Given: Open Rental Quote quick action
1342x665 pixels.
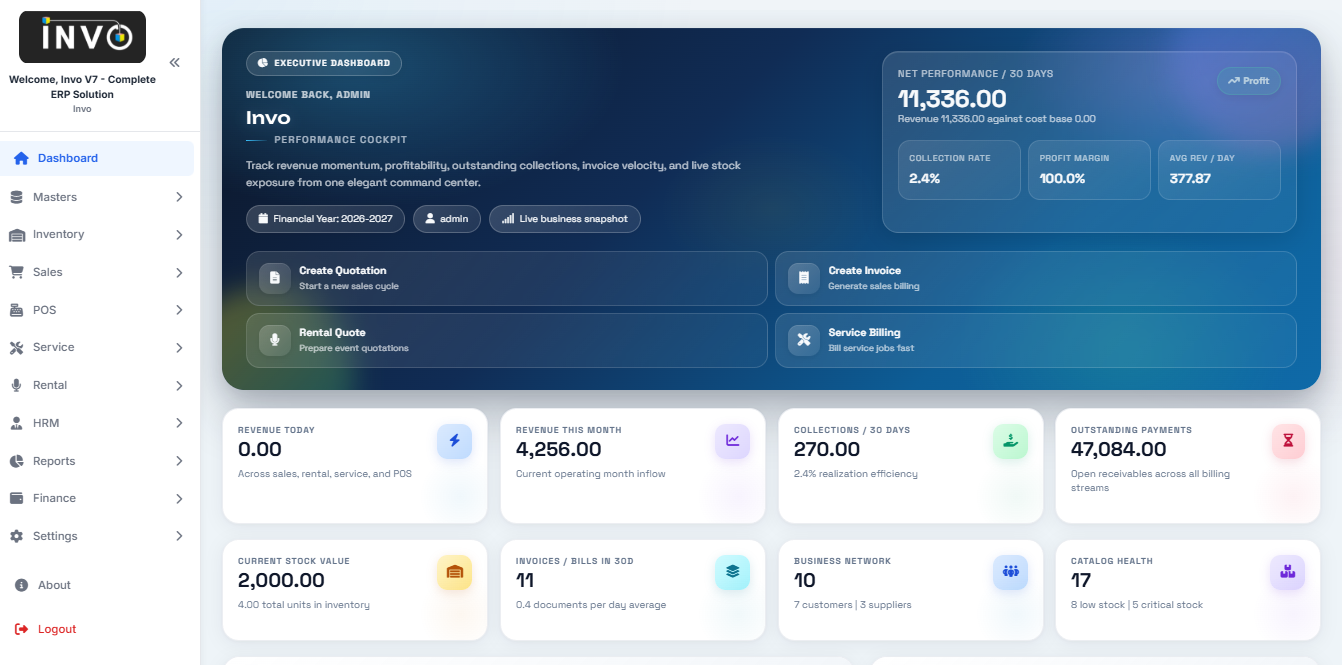Looking at the screenshot, I should 507,340.
